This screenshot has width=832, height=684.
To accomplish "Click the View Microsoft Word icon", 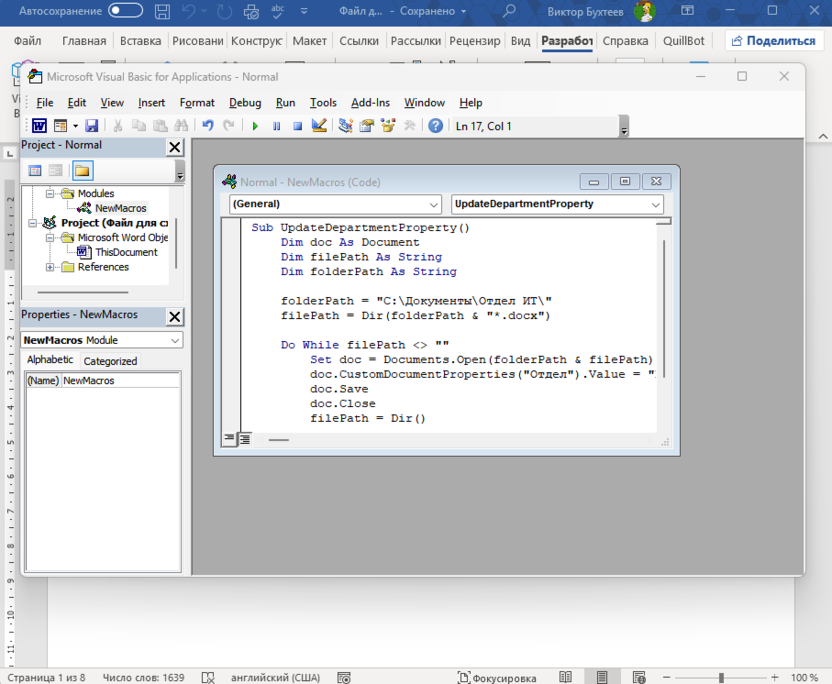I will (x=39, y=126).
